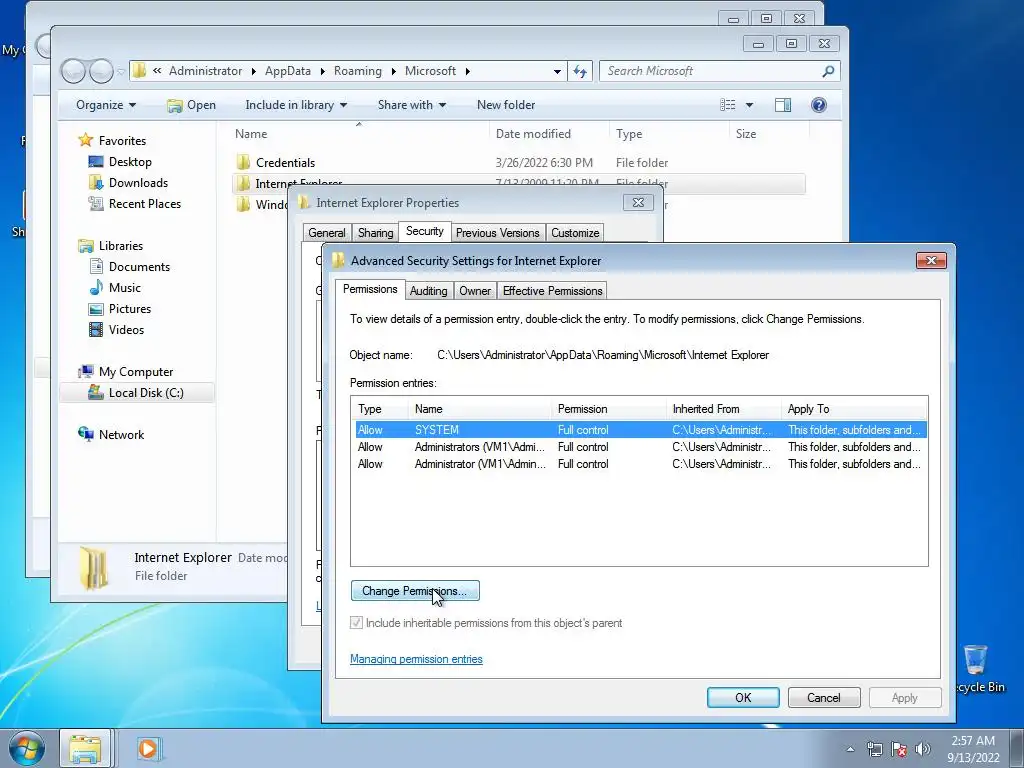The width and height of the screenshot is (1024, 768).
Task: Select the Administrators (VM1\Admi... permission entry
Action: click(639, 447)
